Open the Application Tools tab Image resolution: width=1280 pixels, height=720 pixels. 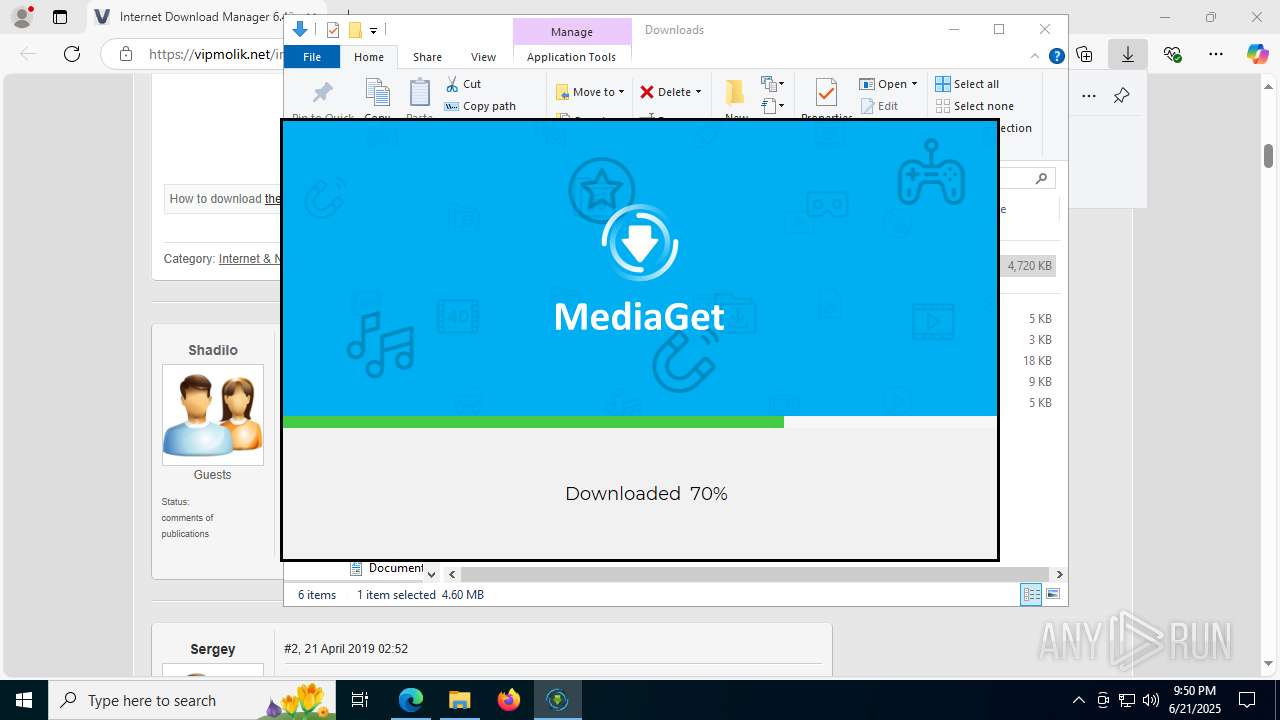571,57
